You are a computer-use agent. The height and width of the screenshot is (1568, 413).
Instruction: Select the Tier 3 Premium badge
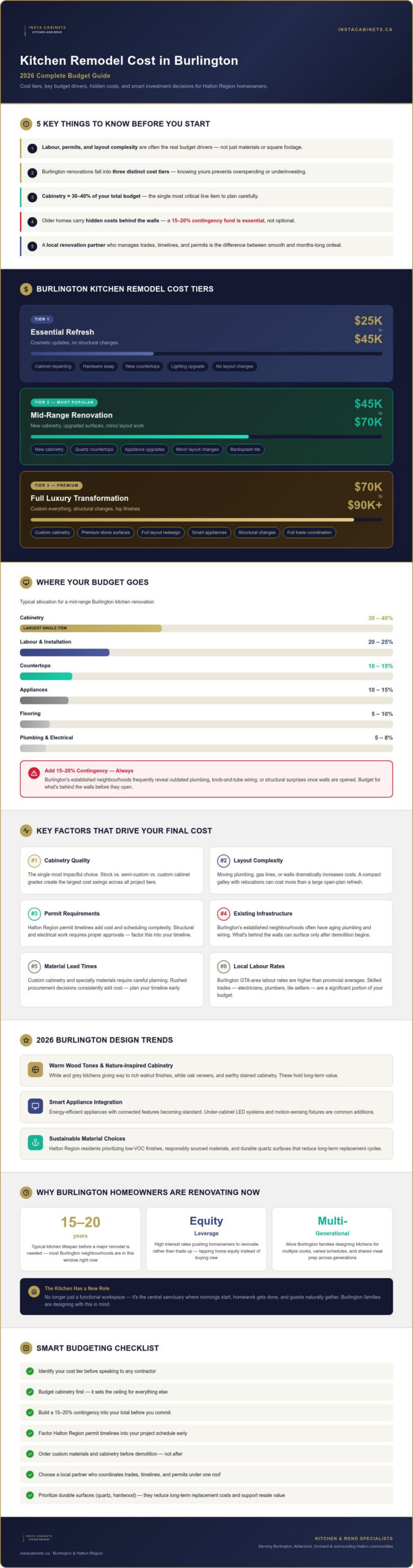coord(56,485)
